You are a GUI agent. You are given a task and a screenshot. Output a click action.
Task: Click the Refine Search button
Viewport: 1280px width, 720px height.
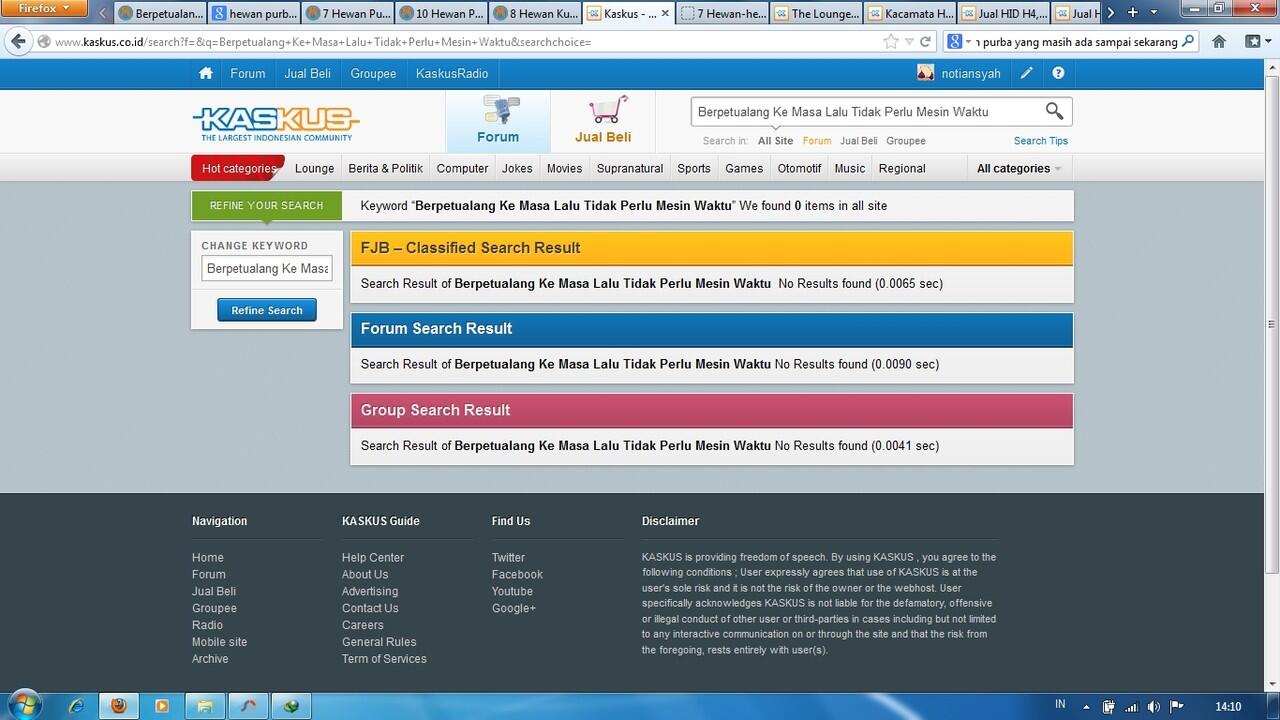point(267,310)
